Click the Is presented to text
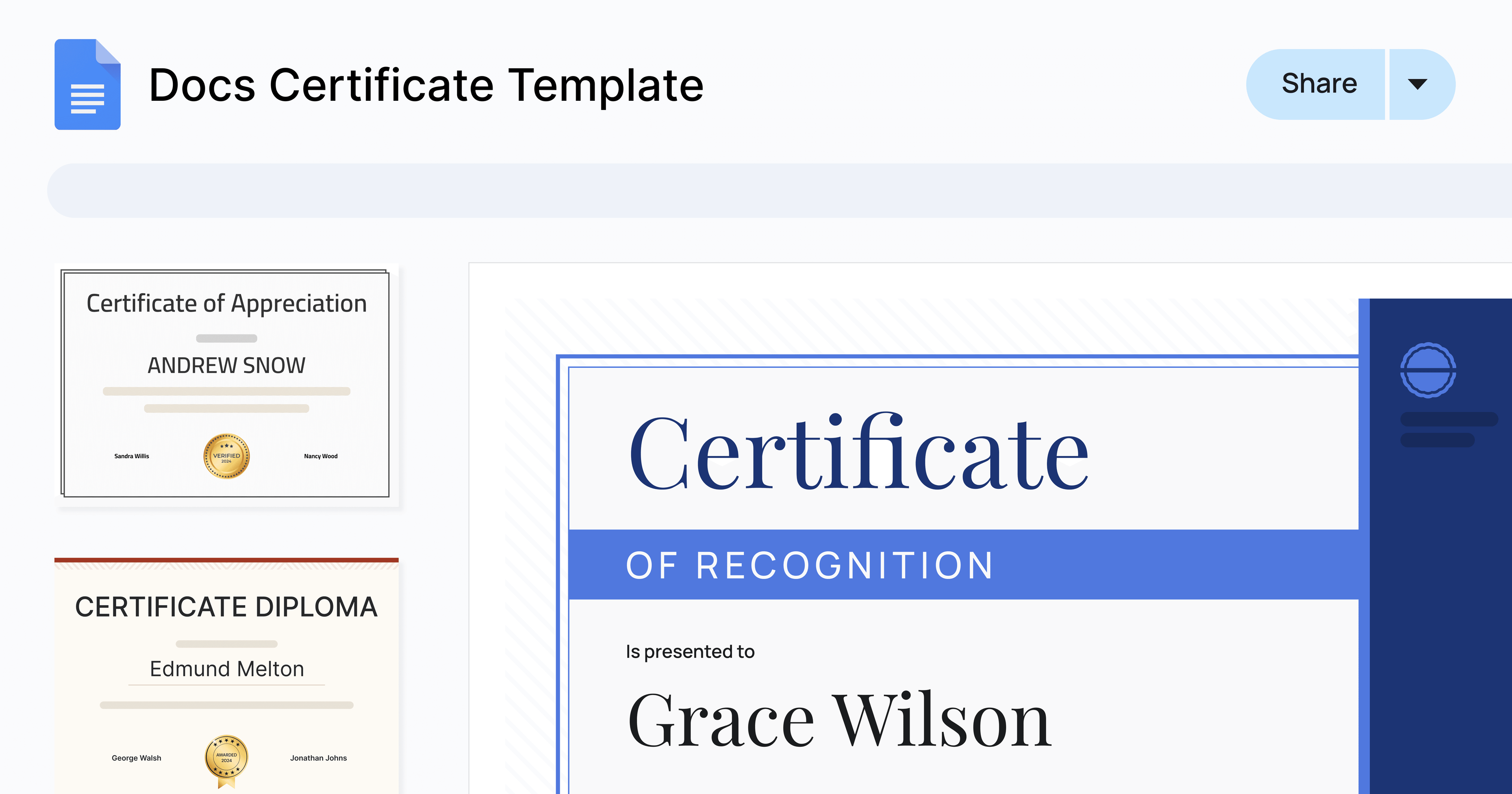The image size is (1512, 794). 690,651
